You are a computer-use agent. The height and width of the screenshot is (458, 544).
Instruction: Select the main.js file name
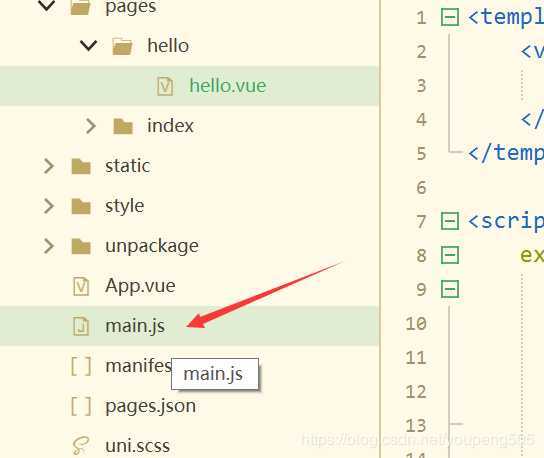tap(135, 326)
